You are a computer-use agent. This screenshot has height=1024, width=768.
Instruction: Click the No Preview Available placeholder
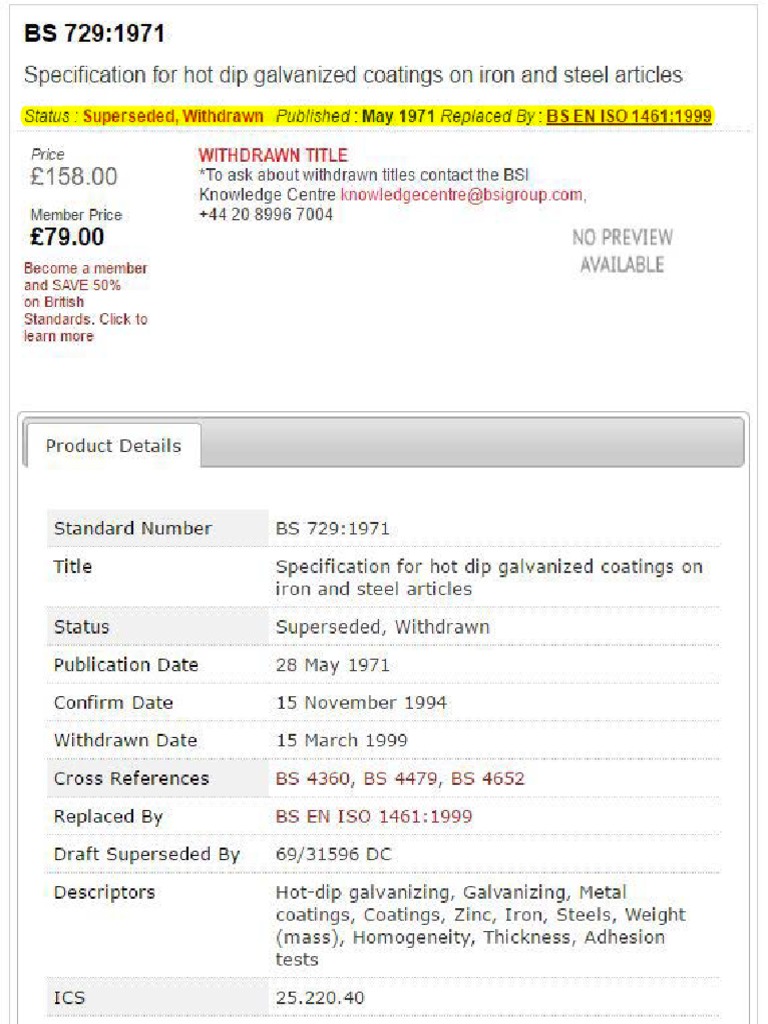click(622, 251)
